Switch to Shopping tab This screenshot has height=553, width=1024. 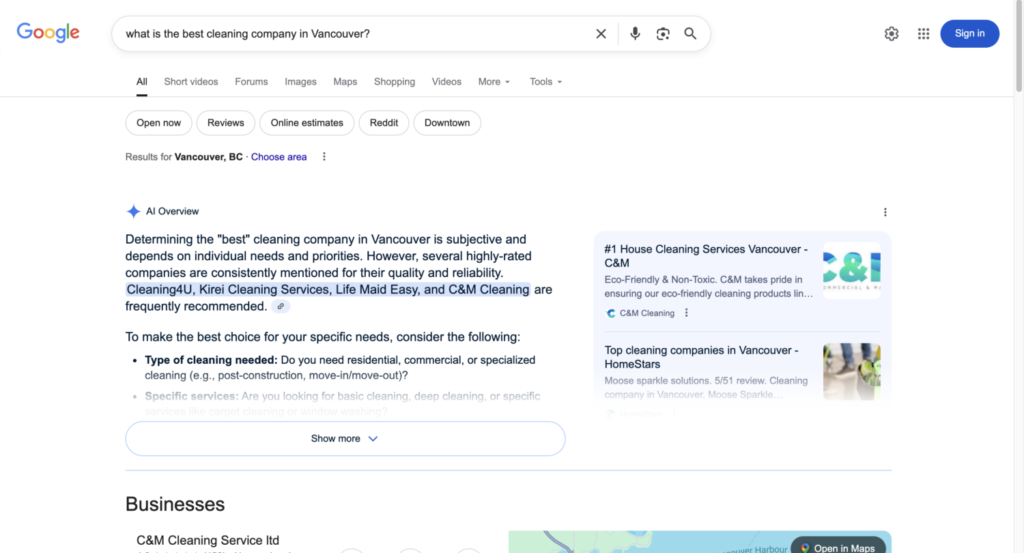[394, 82]
